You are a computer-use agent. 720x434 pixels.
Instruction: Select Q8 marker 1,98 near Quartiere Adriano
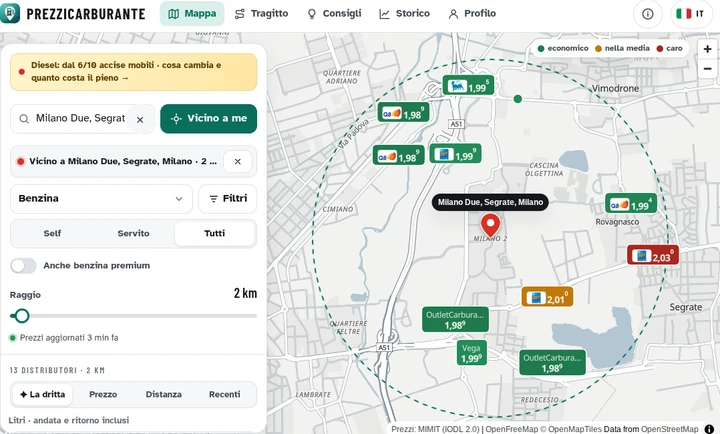pyautogui.click(x=404, y=113)
